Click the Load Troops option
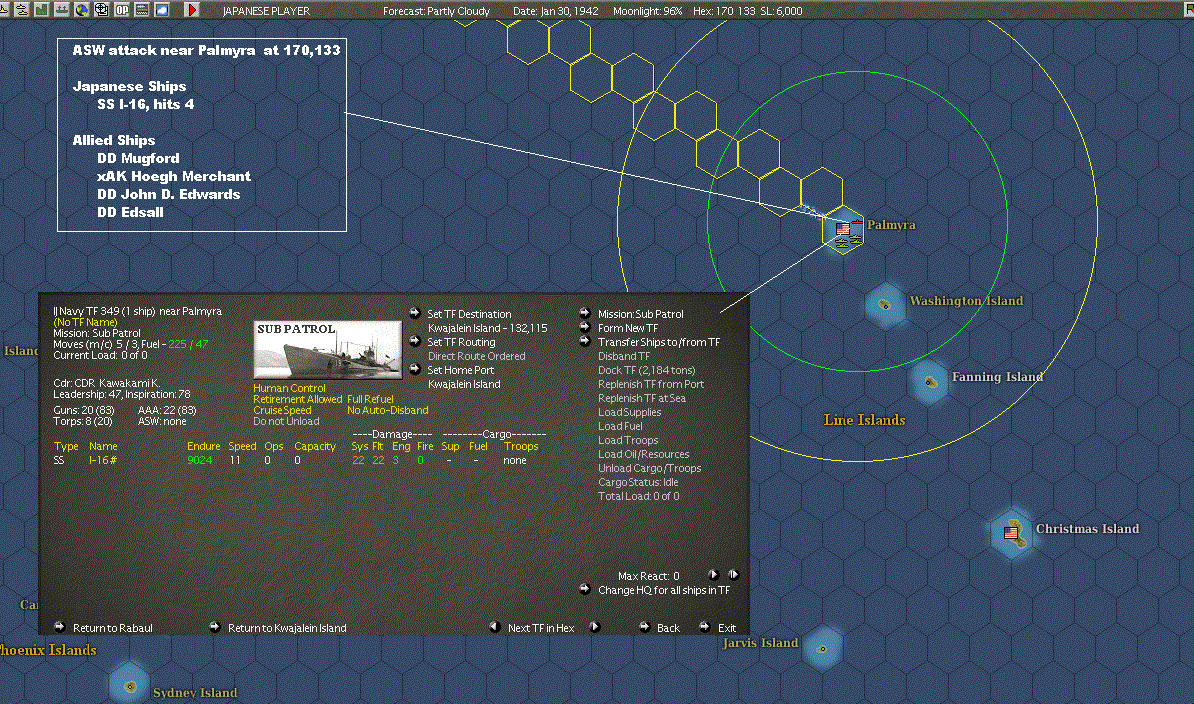The image size is (1194, 704). pos(628,440)
